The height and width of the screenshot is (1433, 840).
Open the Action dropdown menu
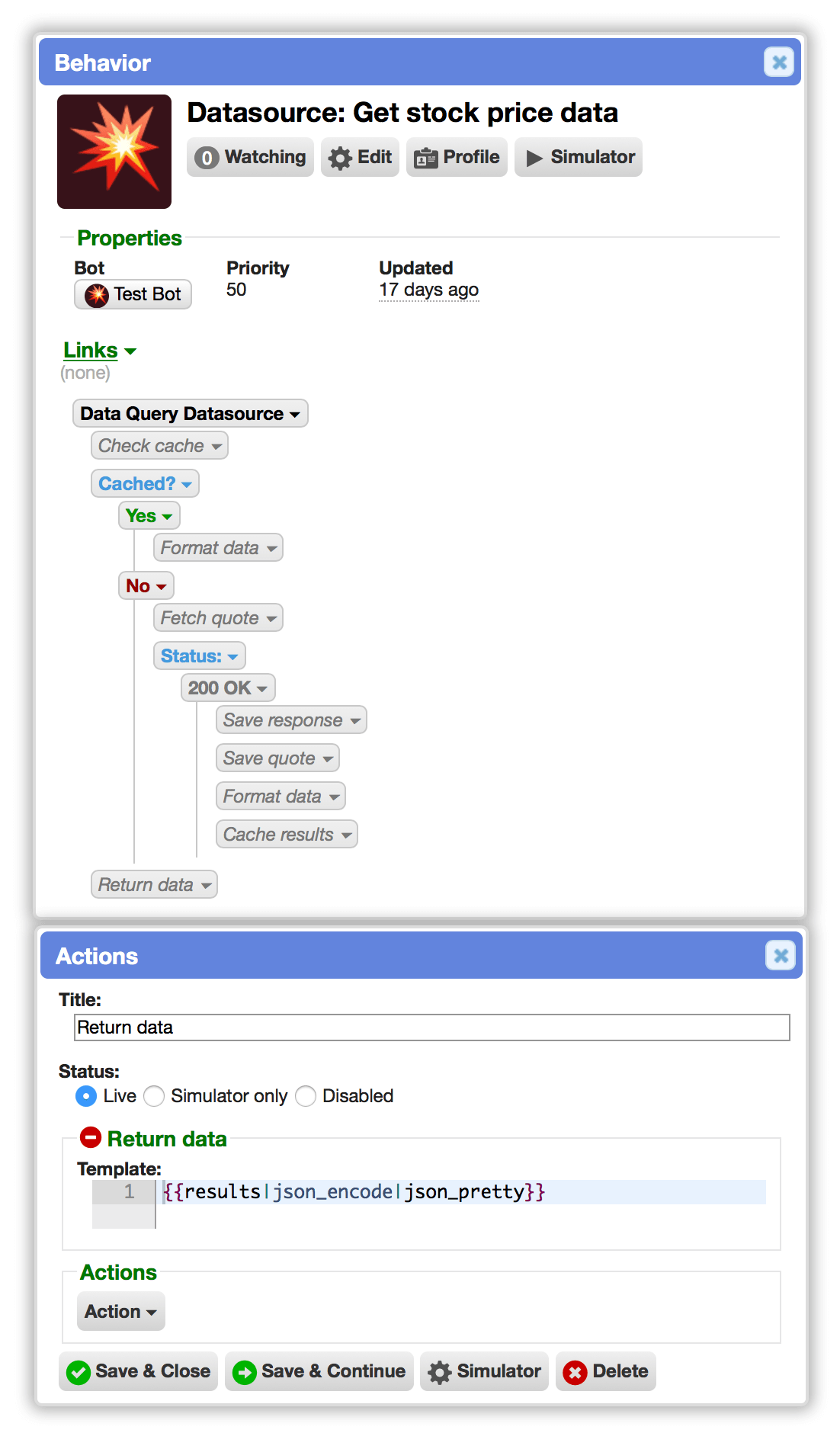pos(120,1311)
